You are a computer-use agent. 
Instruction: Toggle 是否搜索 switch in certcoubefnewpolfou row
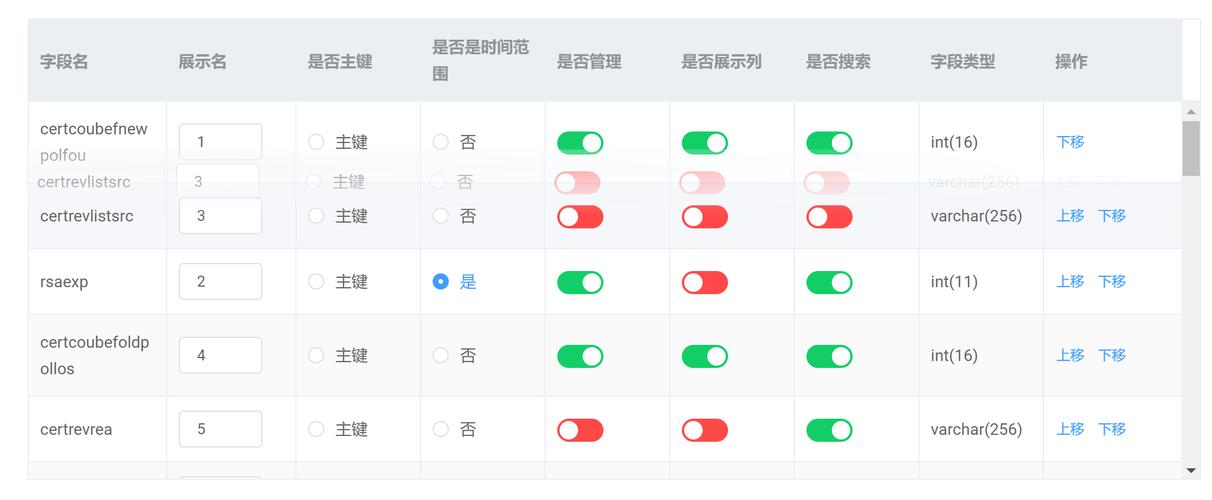tap(829, 143)
